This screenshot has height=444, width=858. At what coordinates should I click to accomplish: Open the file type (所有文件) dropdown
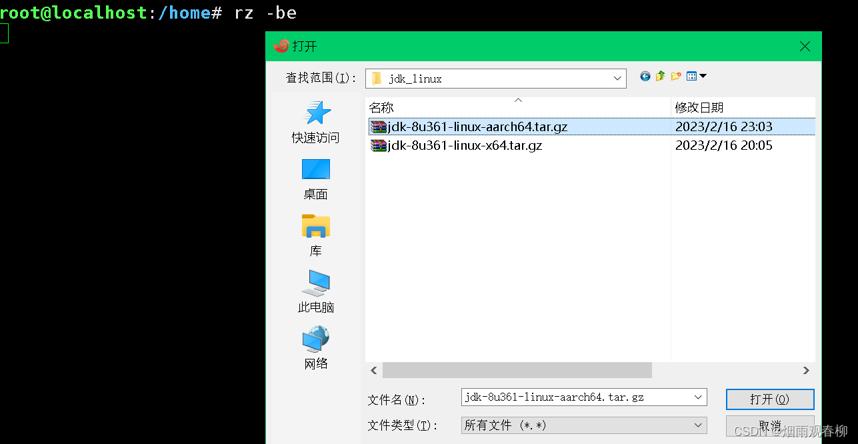(x=698, y=426)
